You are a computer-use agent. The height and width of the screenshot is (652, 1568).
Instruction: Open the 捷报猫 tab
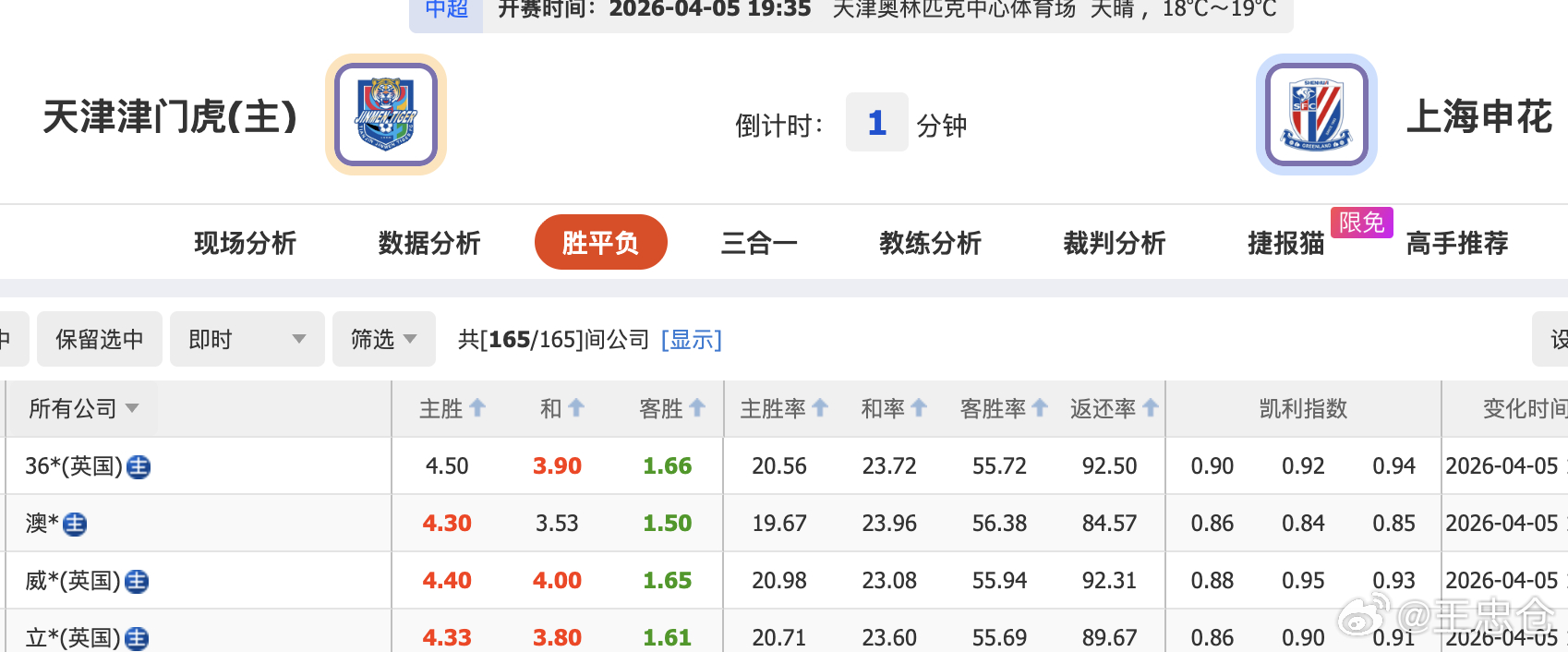[1286, 243]
